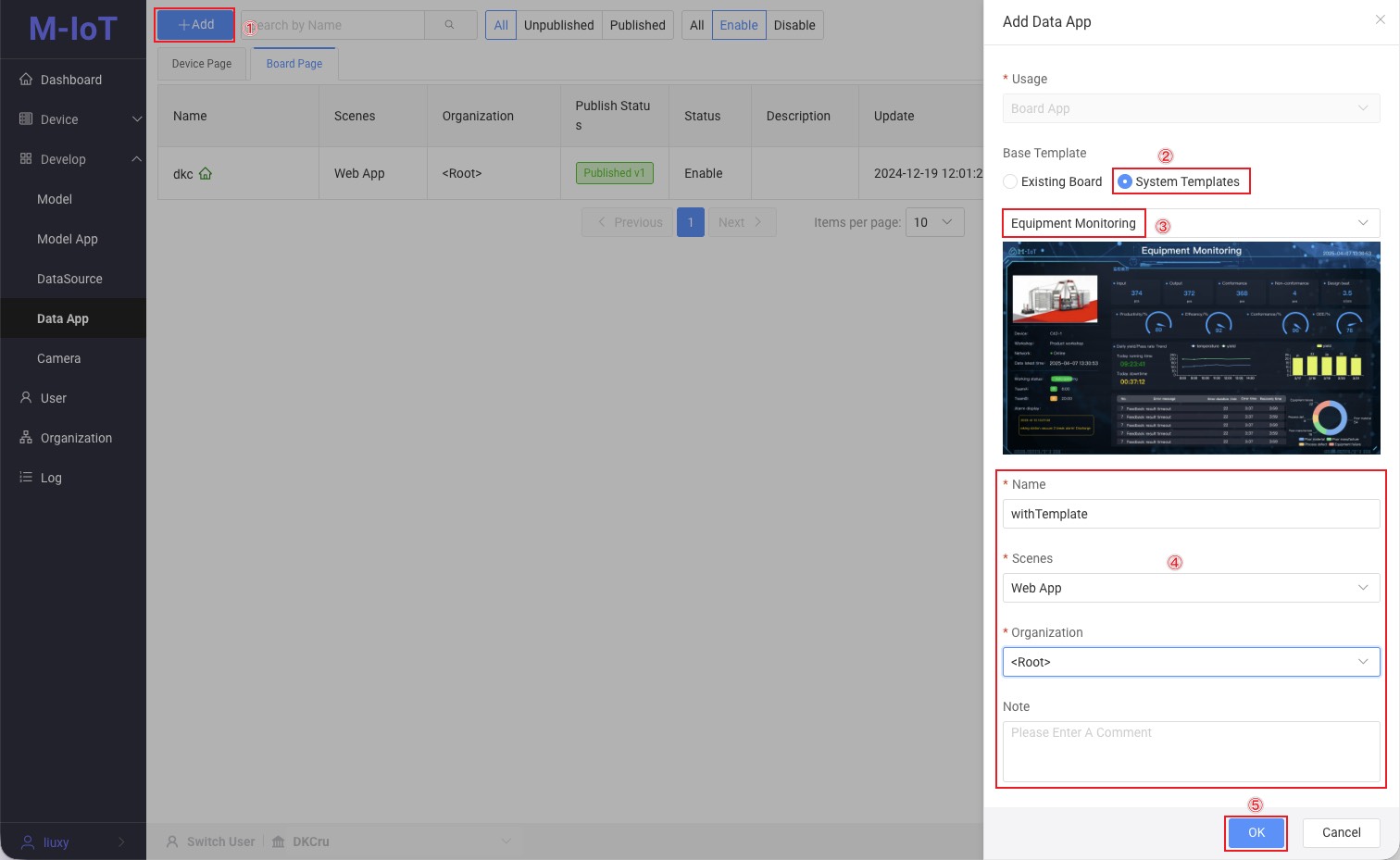Click the home icon next to the dkc app
Viewport: 1400px width, 860px height.
205,173
